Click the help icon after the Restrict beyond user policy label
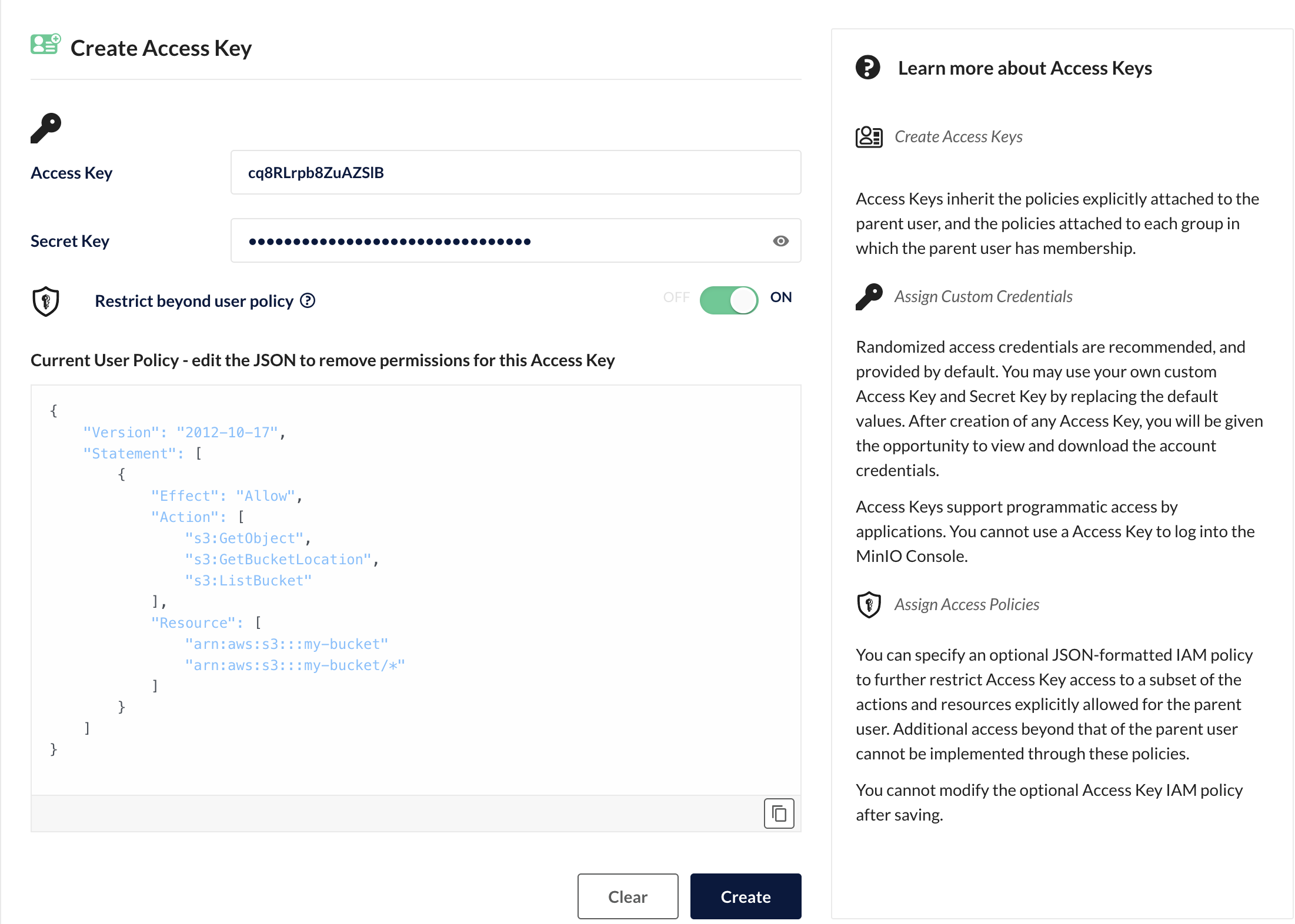1295x924 pixels. 308,300
